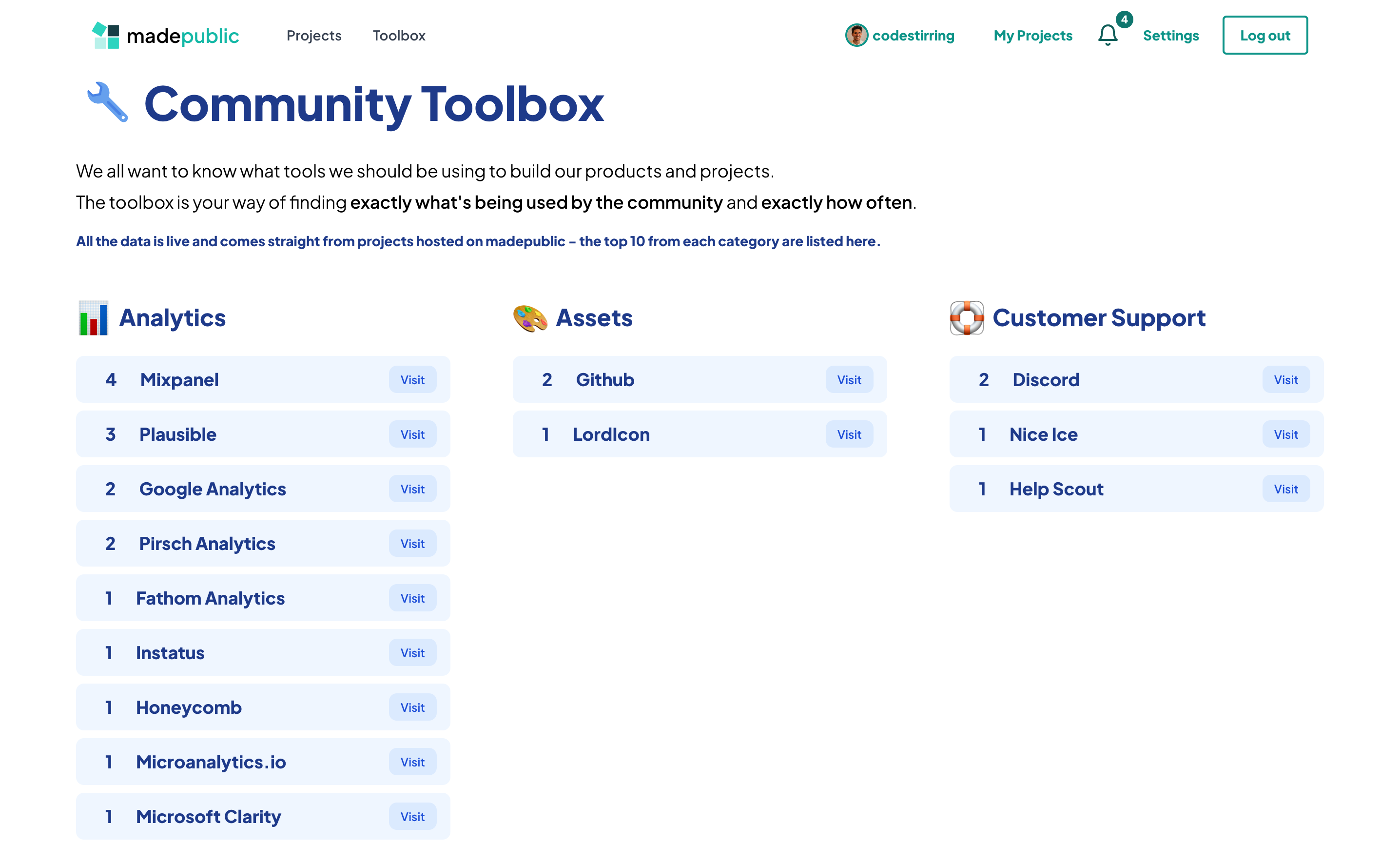
Task: Select the Instatus entry text
Action: [x=170, y=653]
